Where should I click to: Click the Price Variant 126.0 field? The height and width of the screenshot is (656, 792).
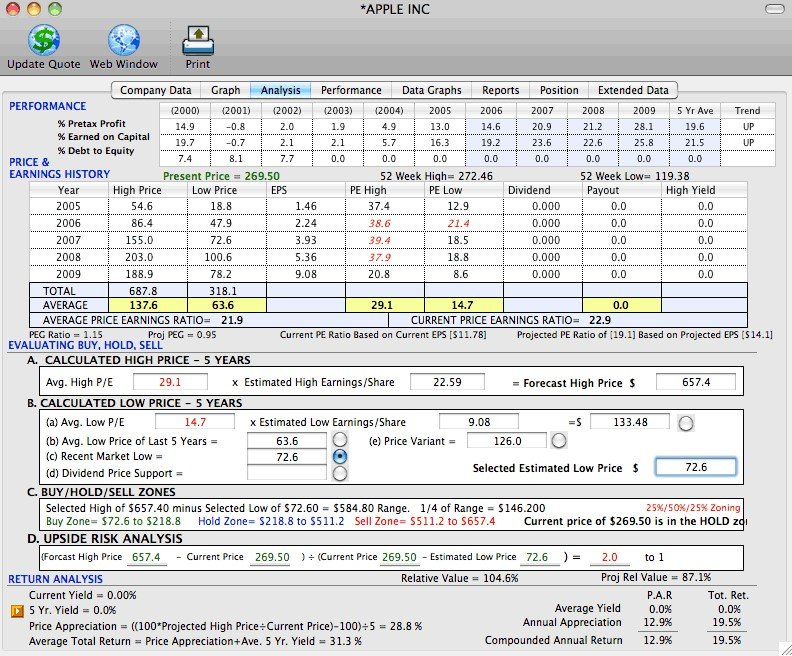pyautogui.click(x=507, y=441)
